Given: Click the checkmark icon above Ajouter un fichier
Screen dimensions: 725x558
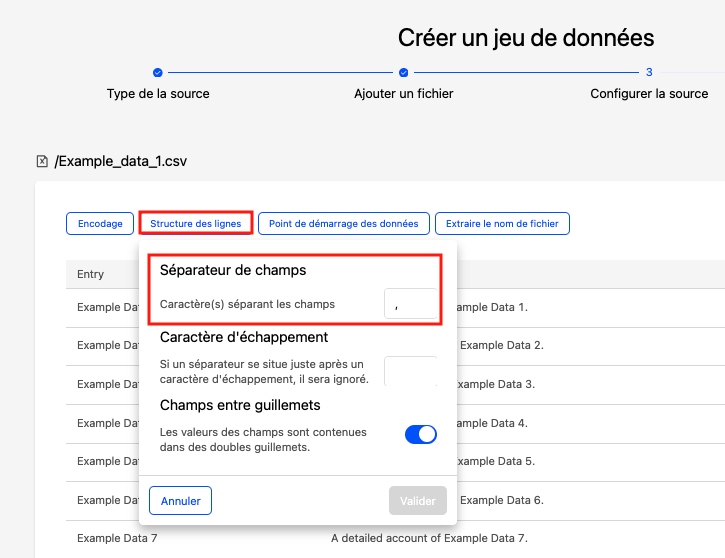Looking at the screenshot, I should pos(404,72).
